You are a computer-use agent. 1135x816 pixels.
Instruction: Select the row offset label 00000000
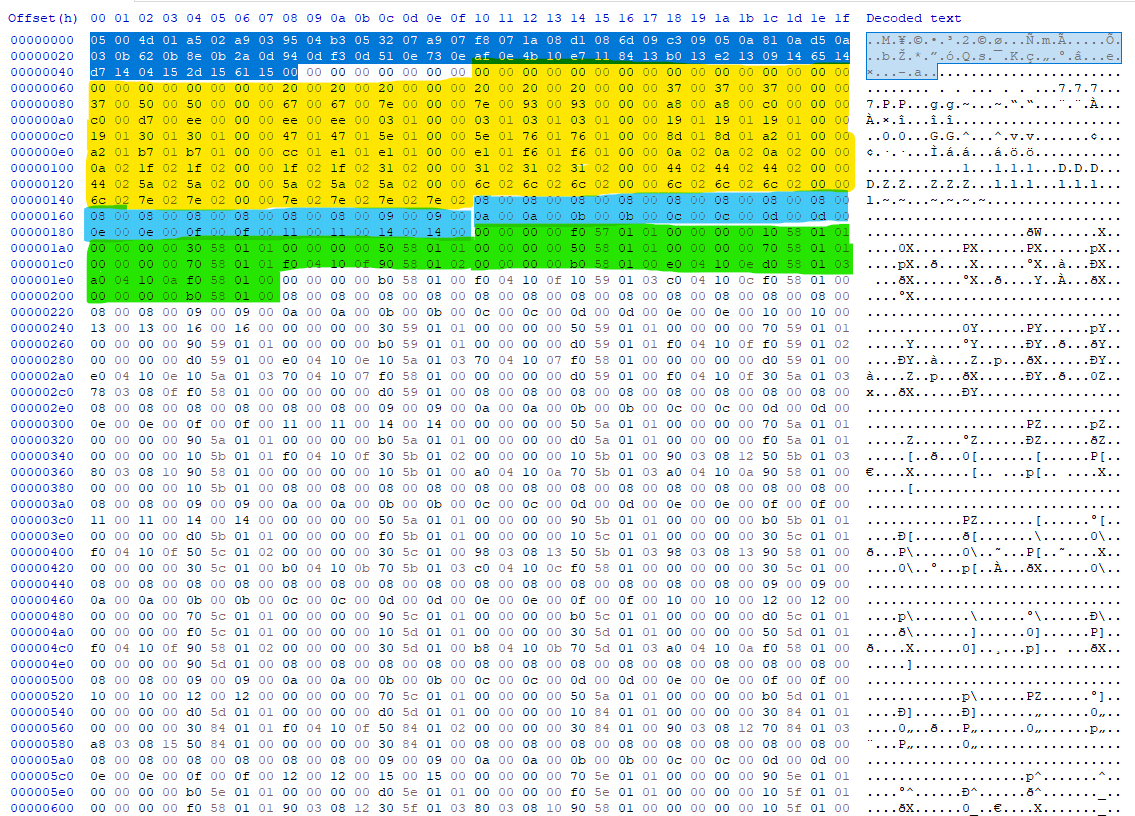(x=42, y=41)
